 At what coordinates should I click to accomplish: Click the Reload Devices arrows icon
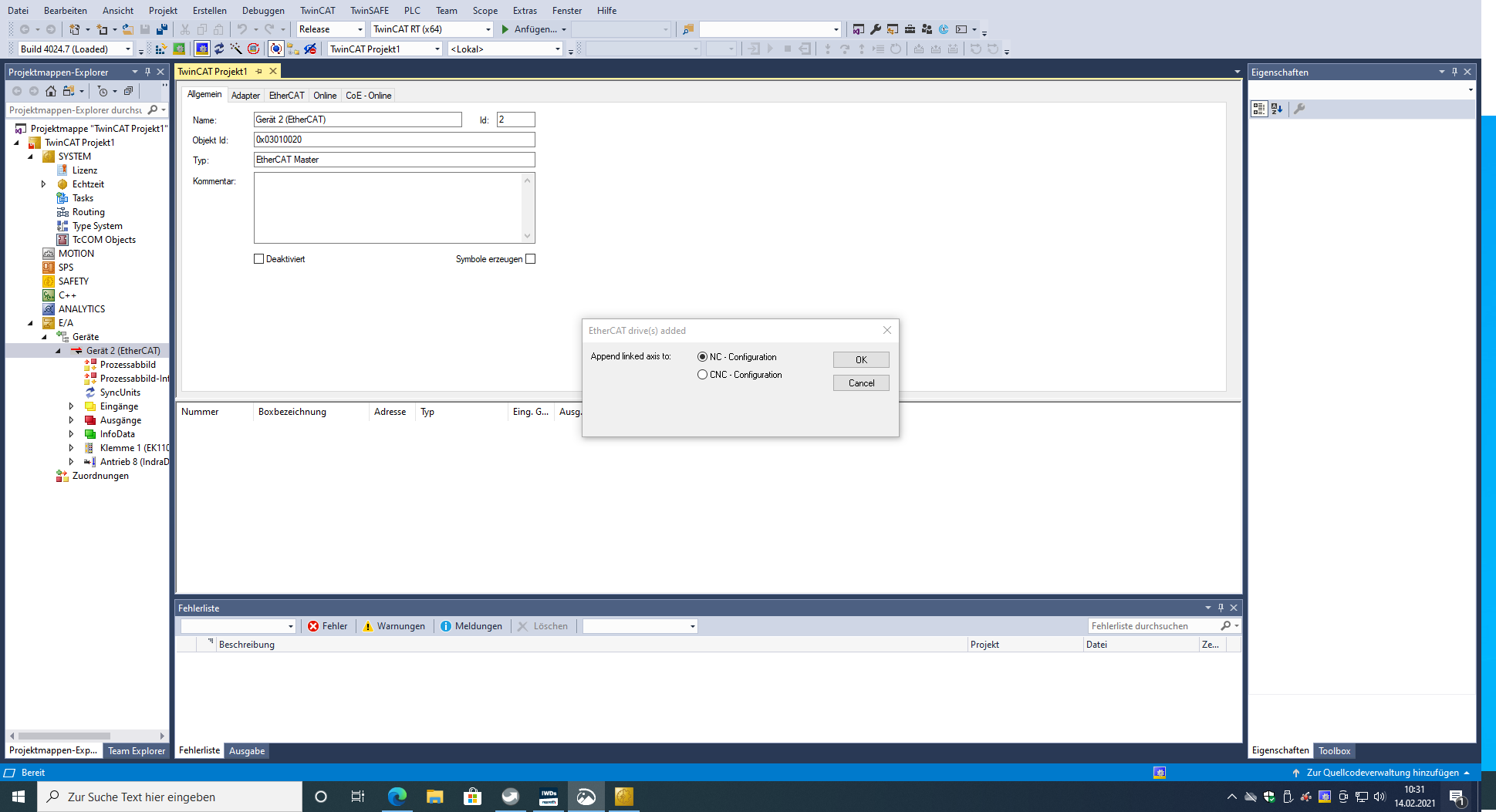coord(219,49)
